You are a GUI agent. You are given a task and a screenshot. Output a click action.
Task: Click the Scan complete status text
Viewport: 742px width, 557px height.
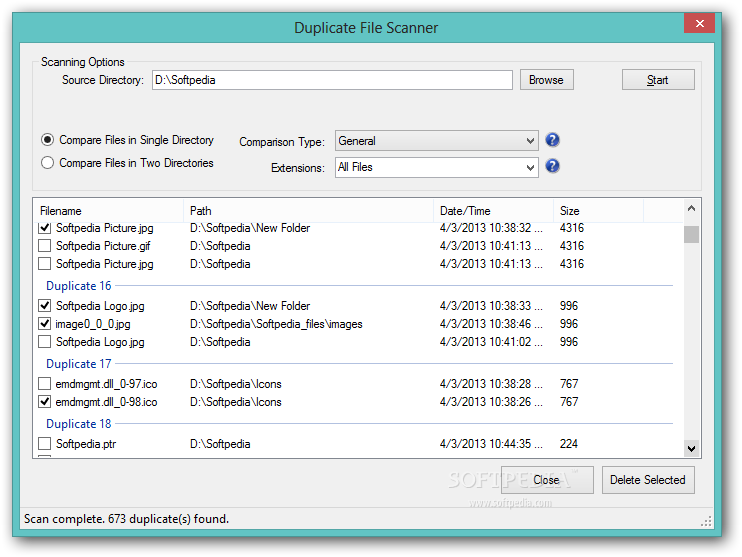[126, 519]
